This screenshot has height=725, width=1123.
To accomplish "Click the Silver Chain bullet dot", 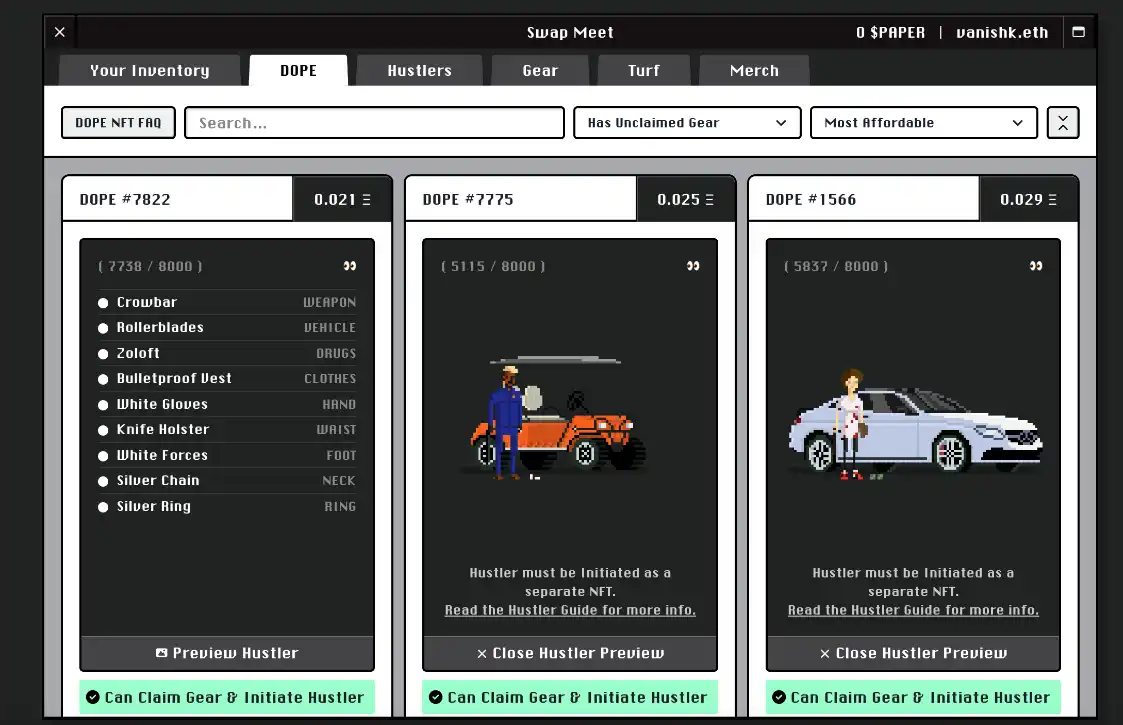I will 103,481.
